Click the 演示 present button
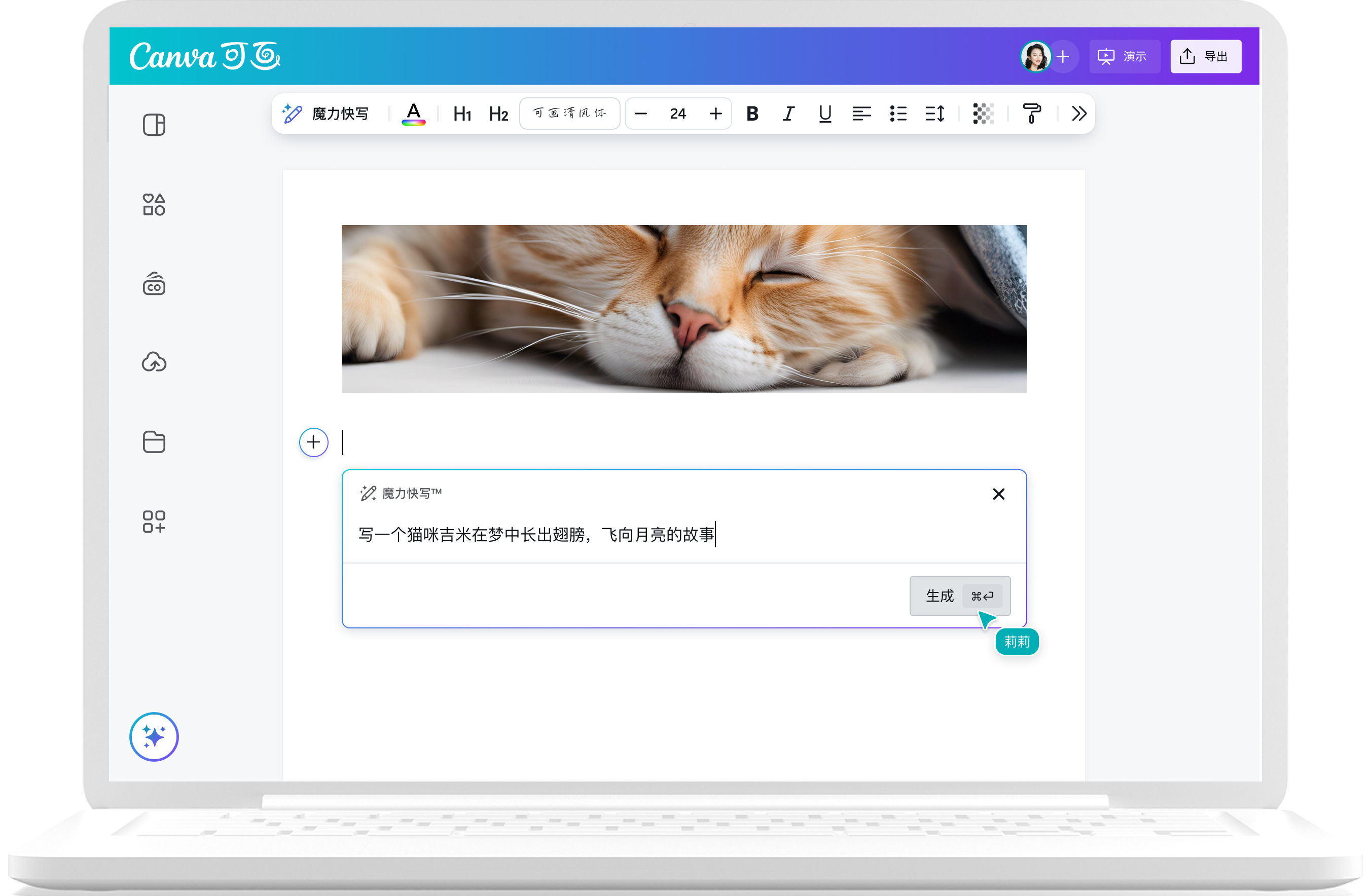This screenshot has height=896, width=1371. tap(1124, 56)
